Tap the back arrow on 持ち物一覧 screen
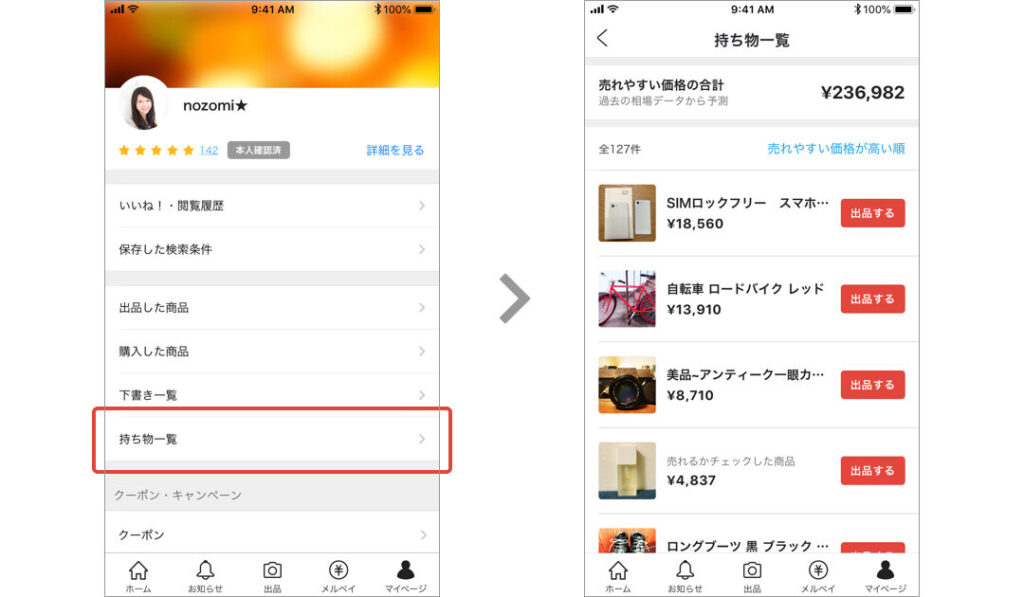This screenshot has width=1024, height=597. [602, 39]
